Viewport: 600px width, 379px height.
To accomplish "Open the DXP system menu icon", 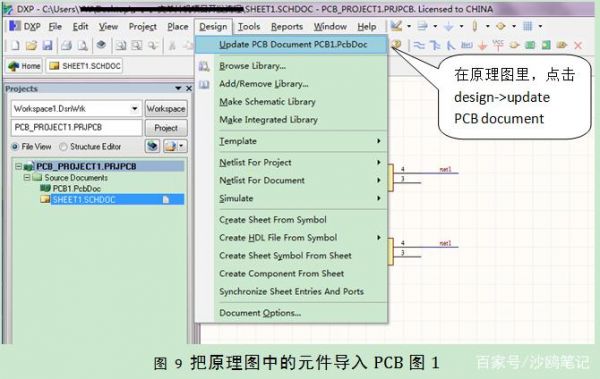I will [x=15, y=26].
